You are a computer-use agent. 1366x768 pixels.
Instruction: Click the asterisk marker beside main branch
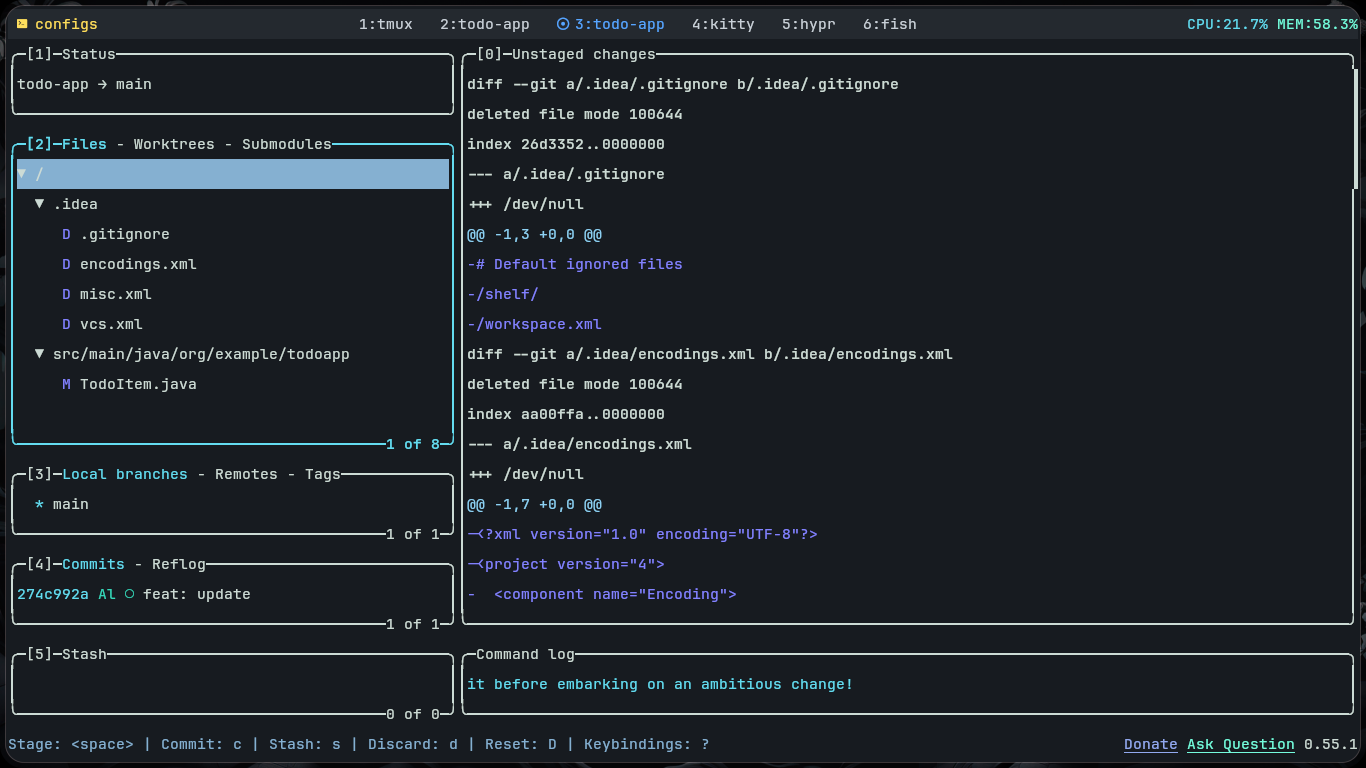39,504
